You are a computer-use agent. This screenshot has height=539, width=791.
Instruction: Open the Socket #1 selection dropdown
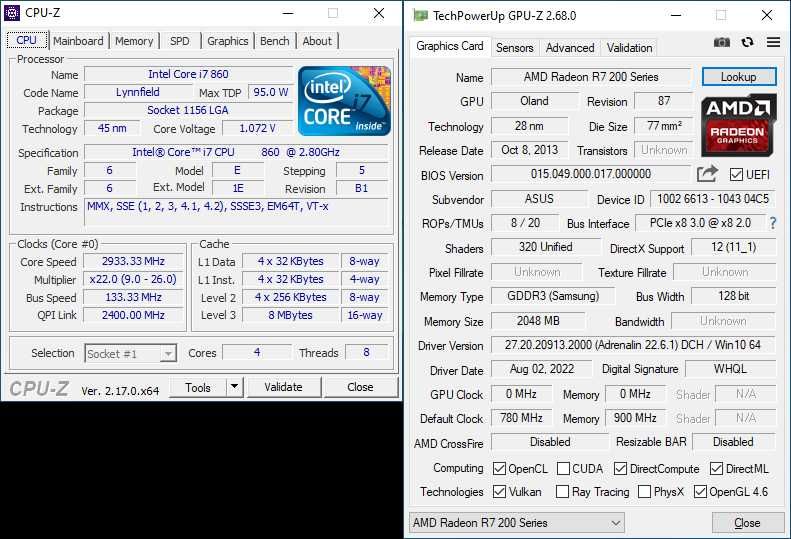(x=130, y=353)
